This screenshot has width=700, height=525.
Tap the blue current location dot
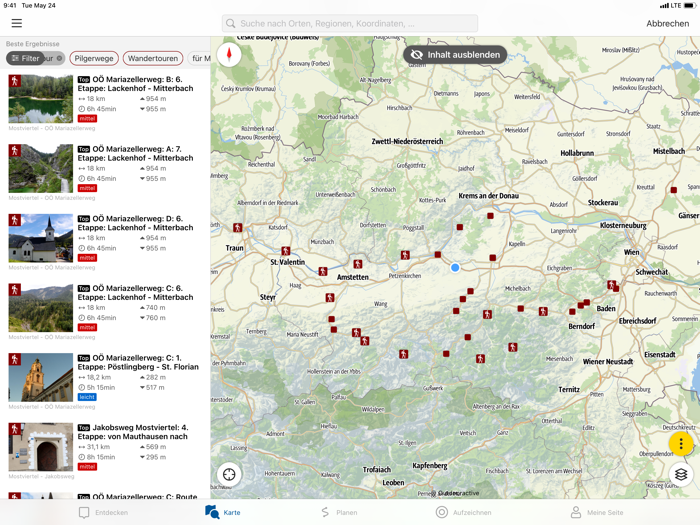455,267
